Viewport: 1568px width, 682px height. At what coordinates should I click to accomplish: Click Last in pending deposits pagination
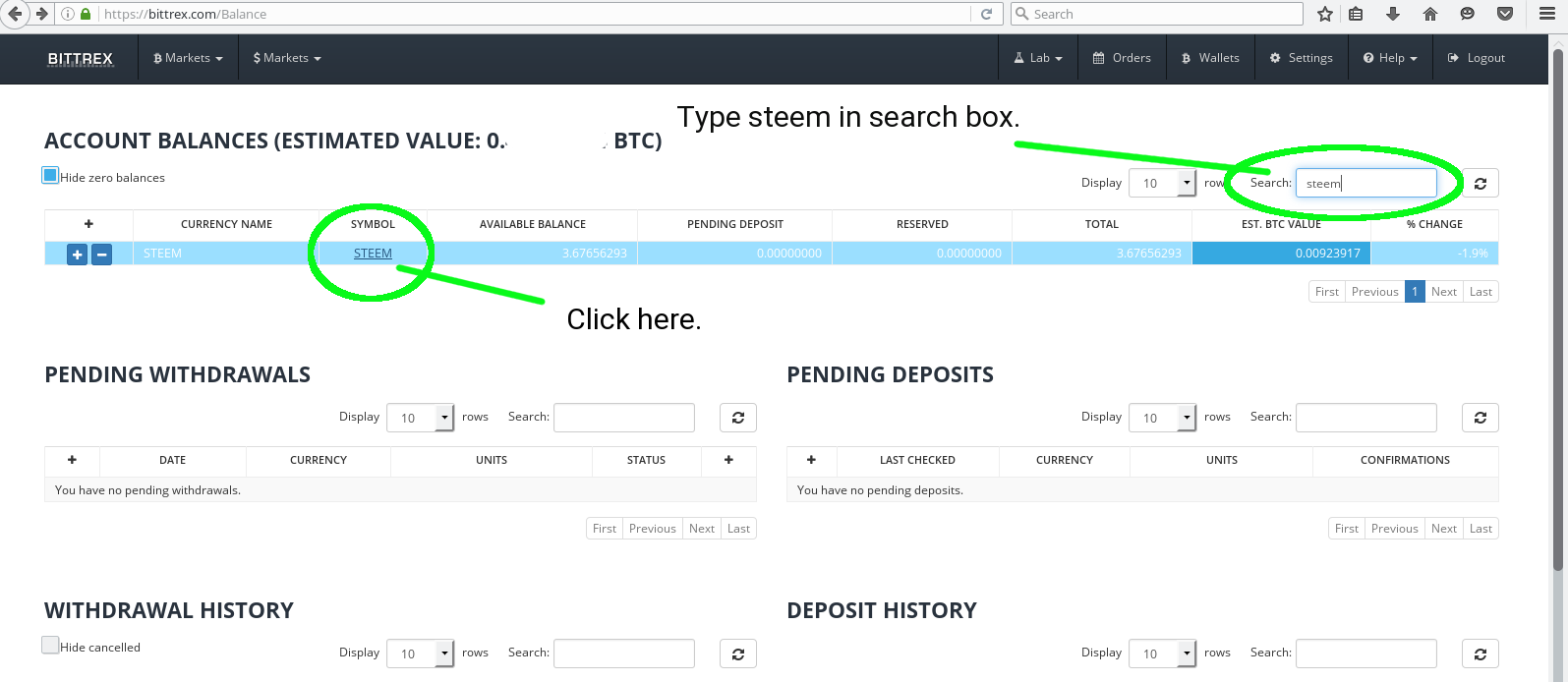1481,529
